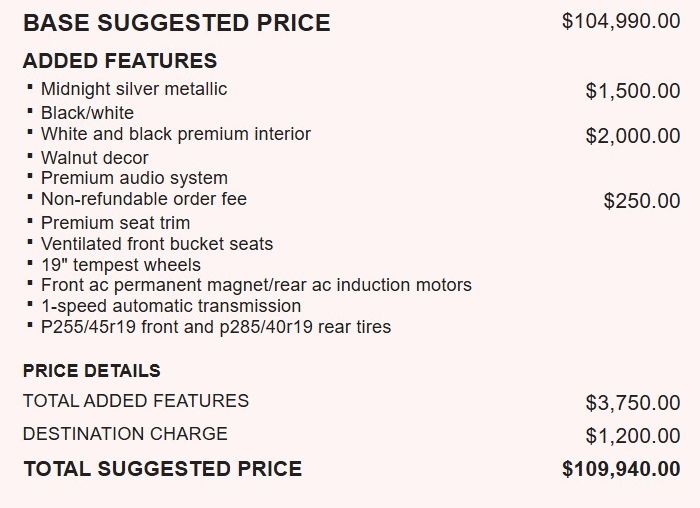The image size is (700, 508).
Task: Select the Walnut decor list item
Action: (x=95, y=158)
